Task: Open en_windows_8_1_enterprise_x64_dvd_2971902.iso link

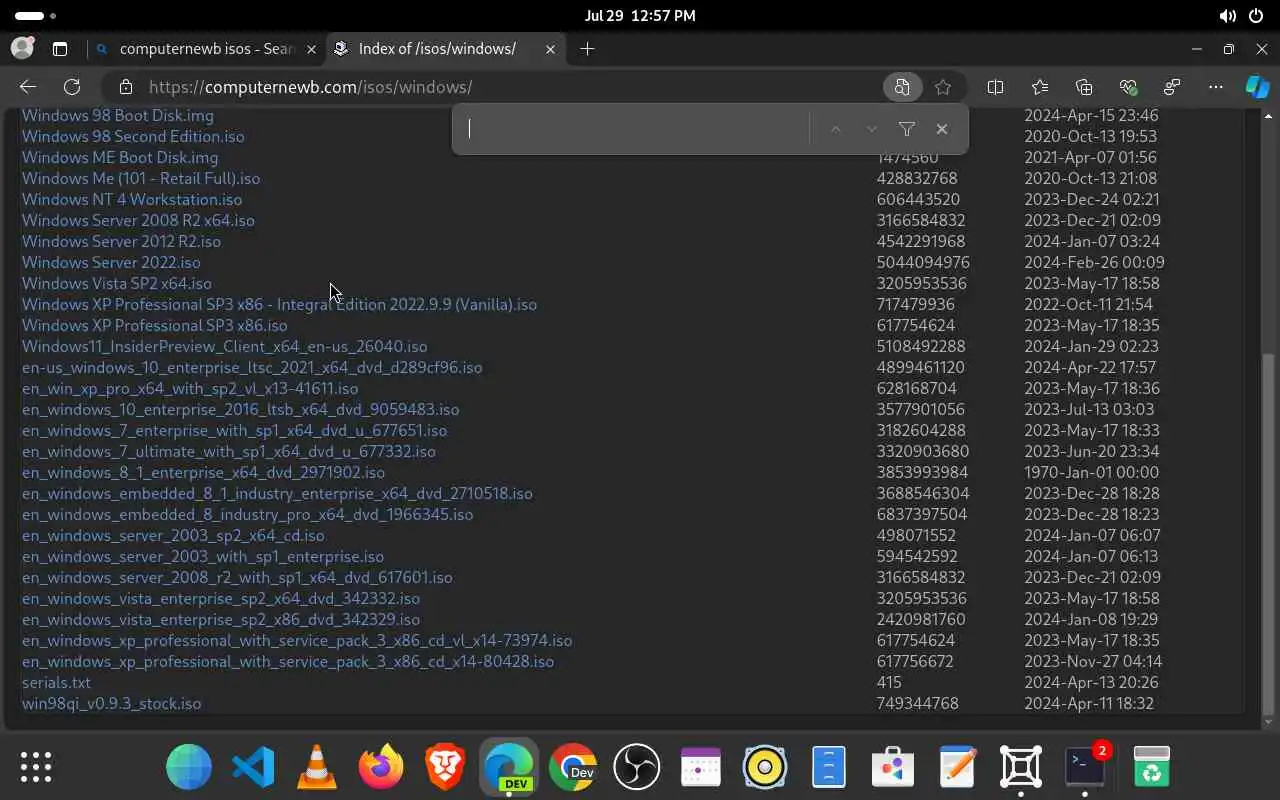Action: (203, 472)
